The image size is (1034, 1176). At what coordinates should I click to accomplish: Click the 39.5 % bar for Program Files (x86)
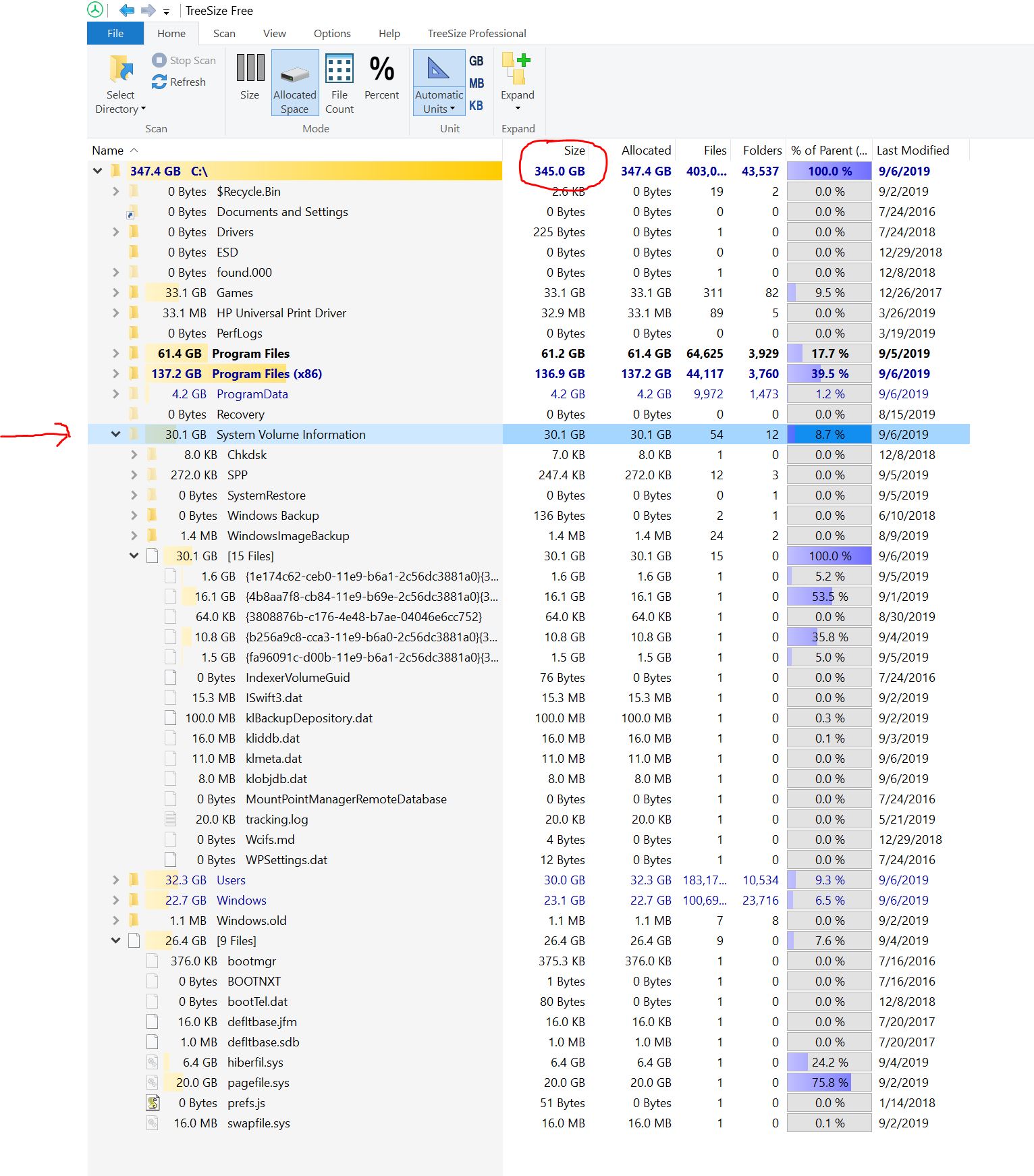coord(829,373)
